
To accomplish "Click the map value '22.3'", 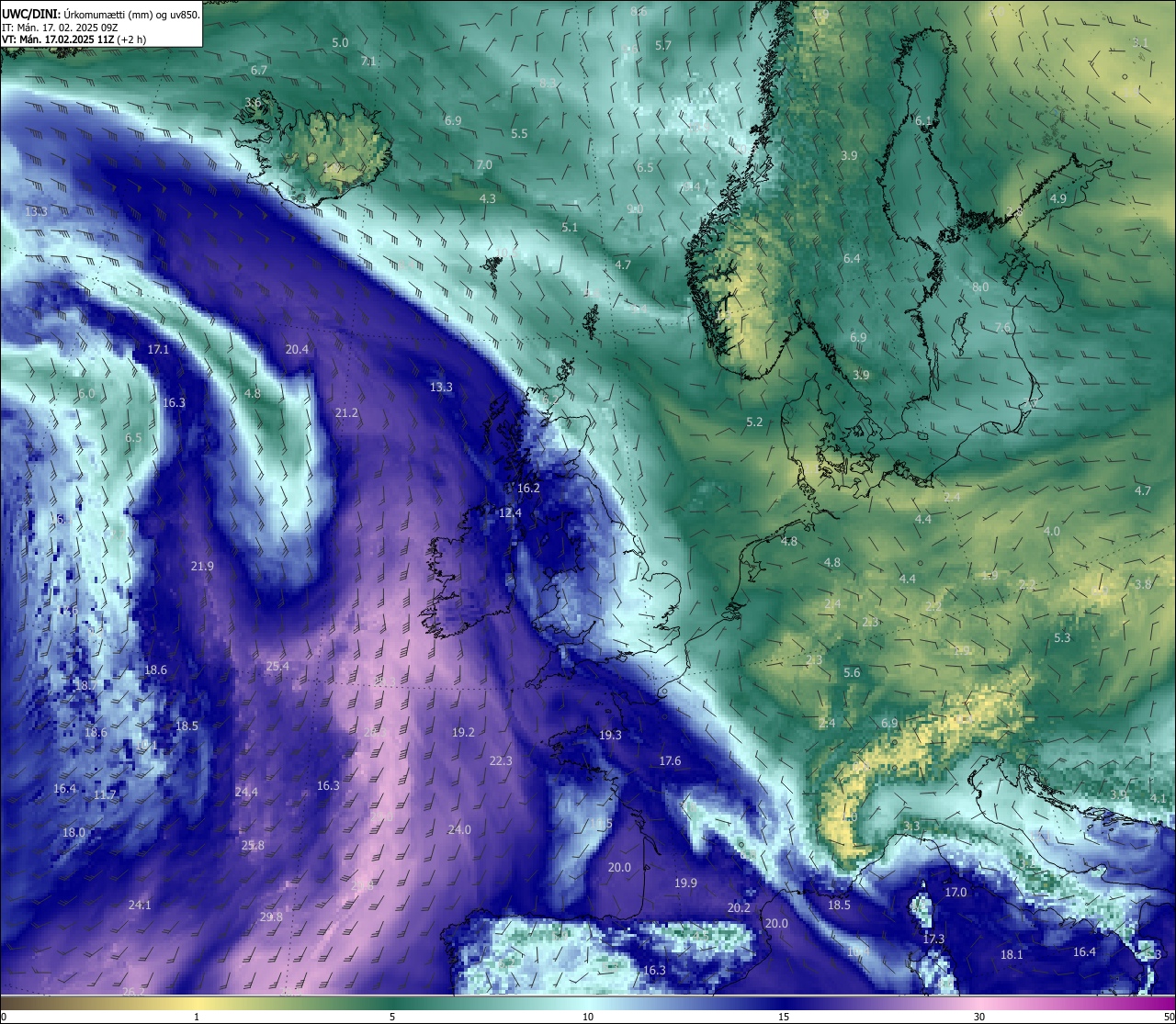I will tap(501, 760).
